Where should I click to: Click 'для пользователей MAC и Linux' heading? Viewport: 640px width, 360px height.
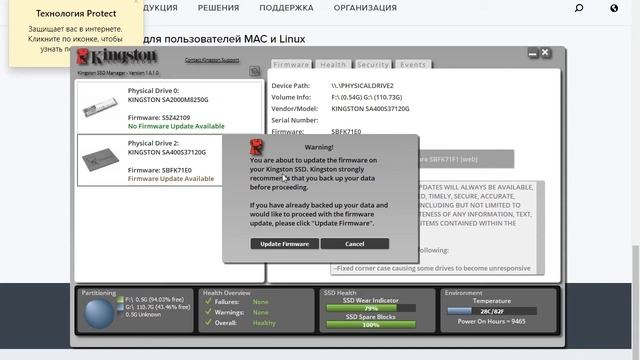[224, 39]
